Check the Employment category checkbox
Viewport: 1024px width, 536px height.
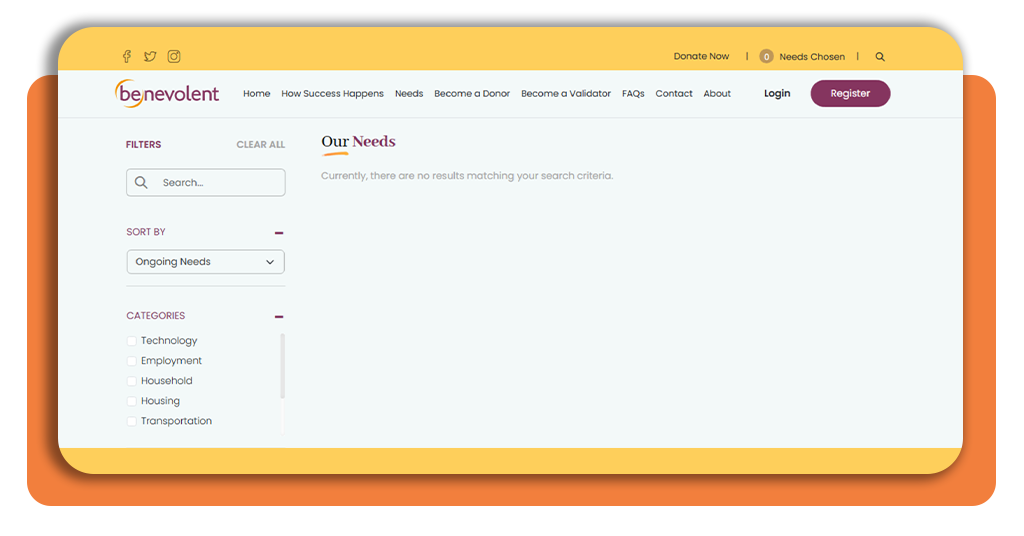(x=131, y=361)
